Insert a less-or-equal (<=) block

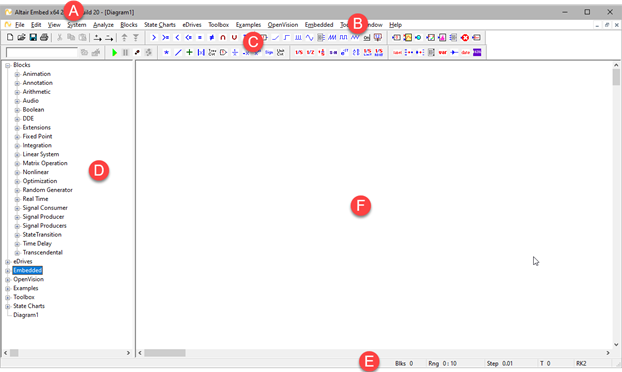(x=189, y=37)
